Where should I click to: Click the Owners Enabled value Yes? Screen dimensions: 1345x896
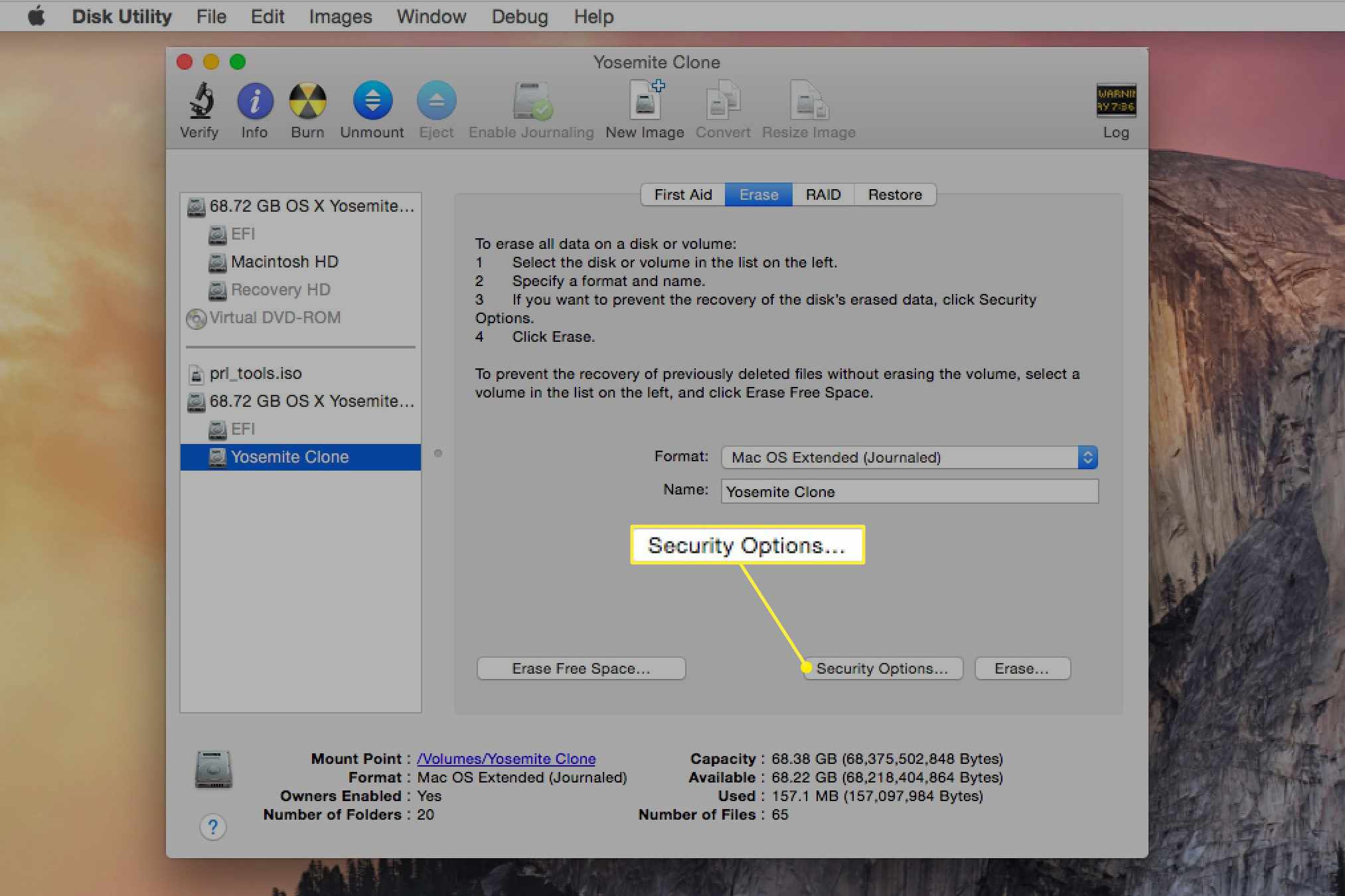[x=430, y=796]
